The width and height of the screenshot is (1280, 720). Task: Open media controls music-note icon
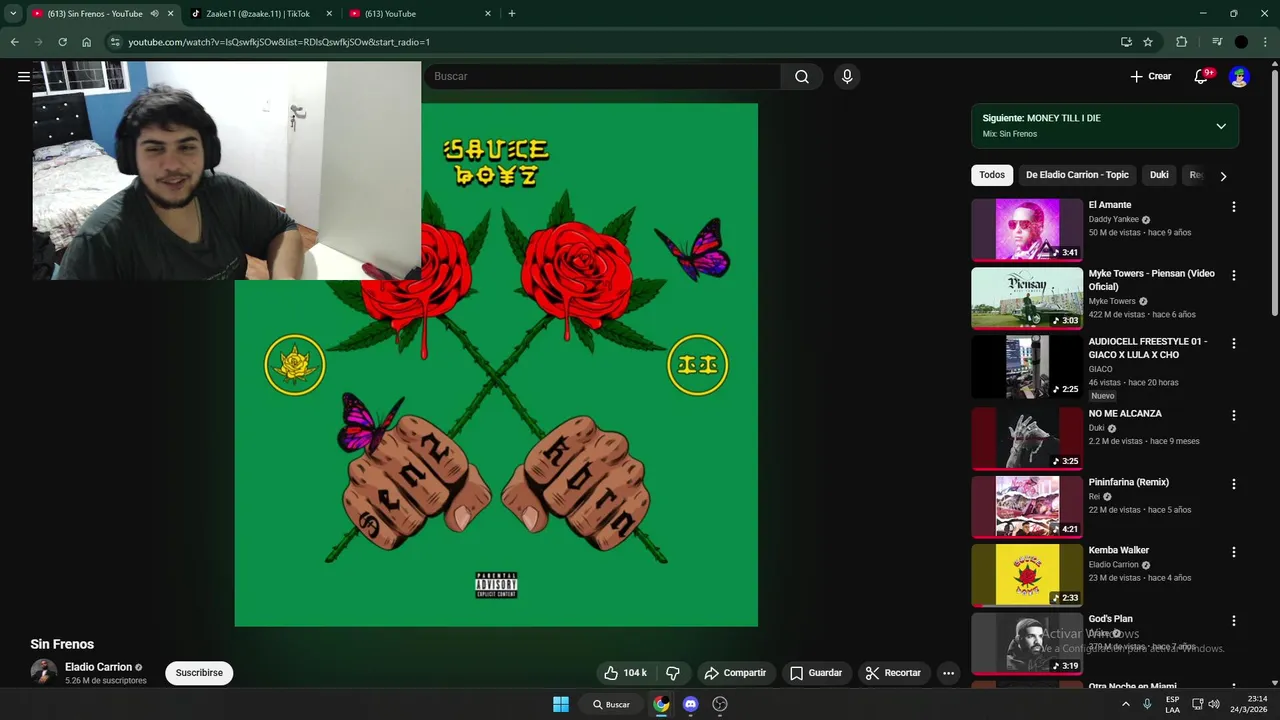(x=1216, y=42)
